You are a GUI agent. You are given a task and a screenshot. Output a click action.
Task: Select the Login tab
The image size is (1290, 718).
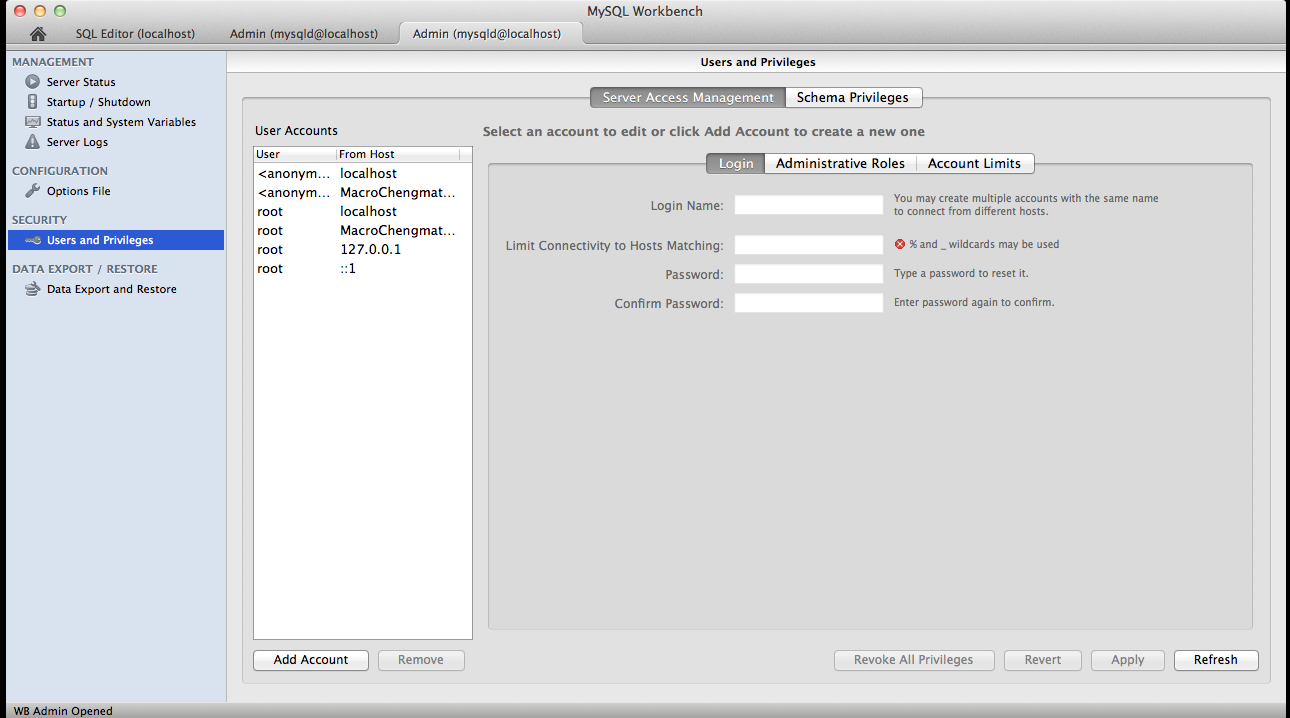[736, 163]
